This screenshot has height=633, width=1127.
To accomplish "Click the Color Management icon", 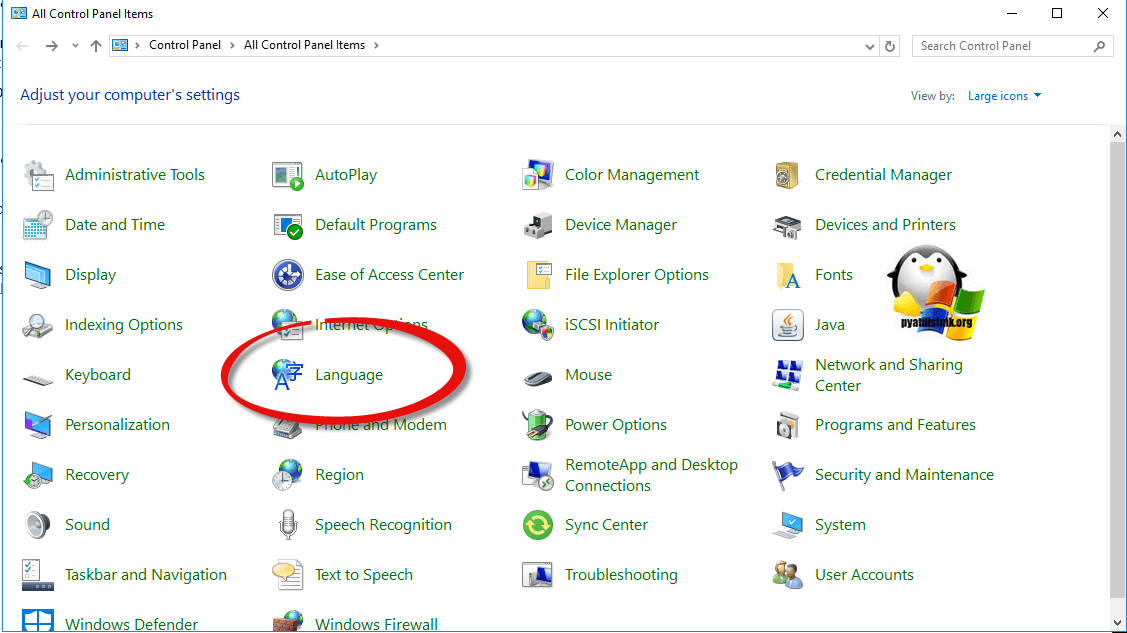I will (538, 175).
